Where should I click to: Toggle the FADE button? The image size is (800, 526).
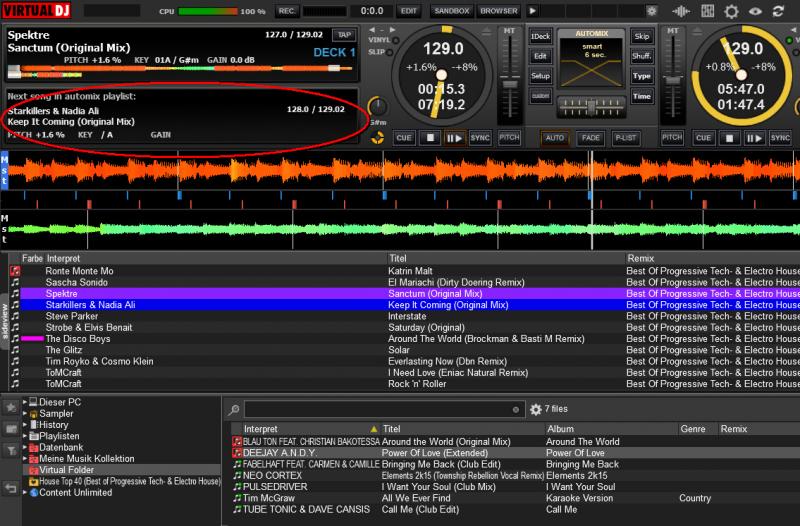pos(590,138)
